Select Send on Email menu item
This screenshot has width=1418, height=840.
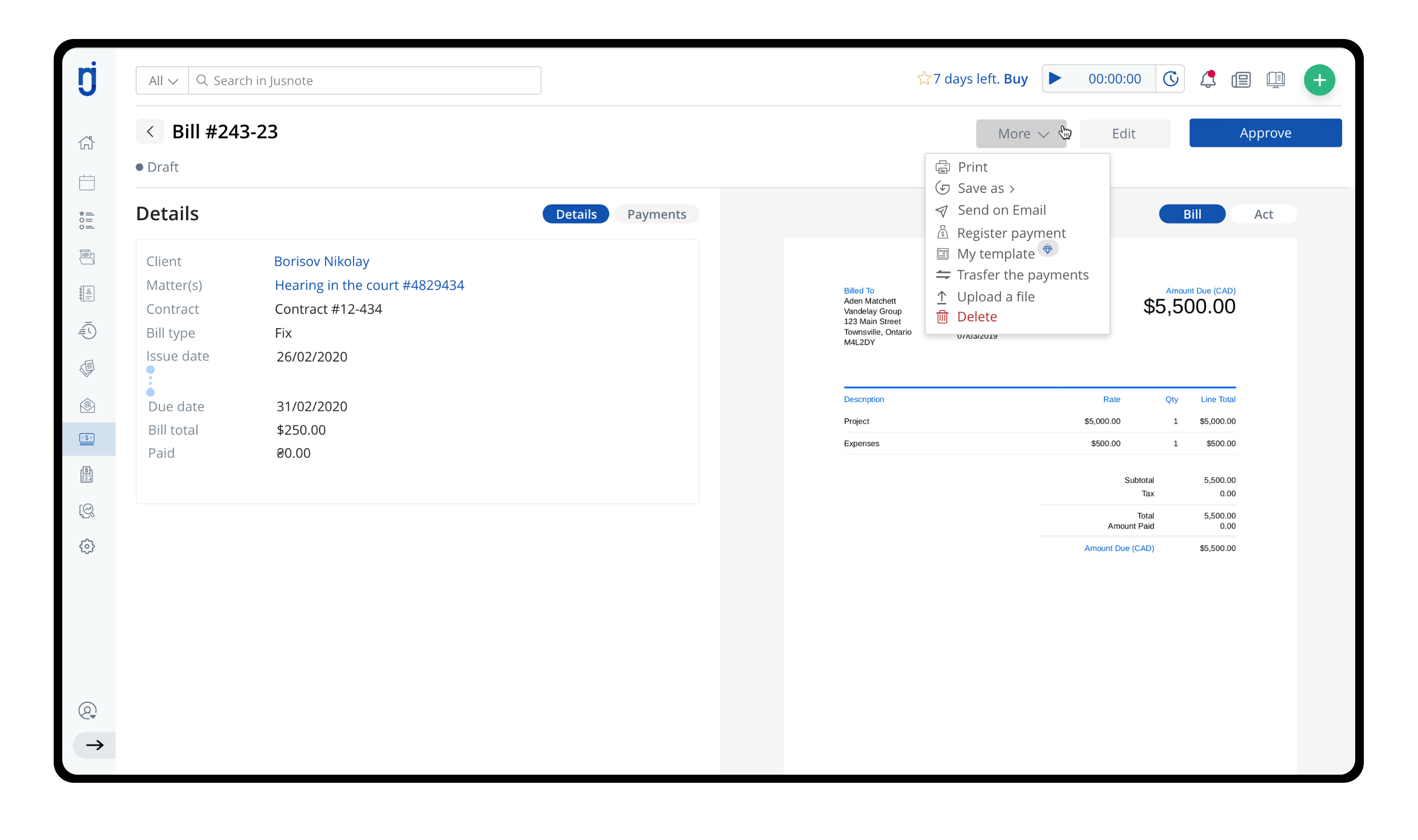click(x=1001, y=210)
